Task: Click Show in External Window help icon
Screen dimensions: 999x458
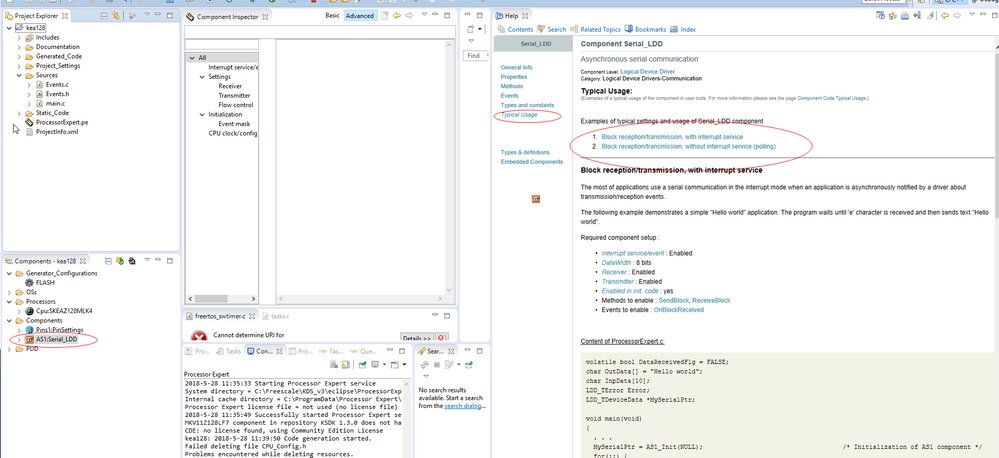Action: click(880, 15)
